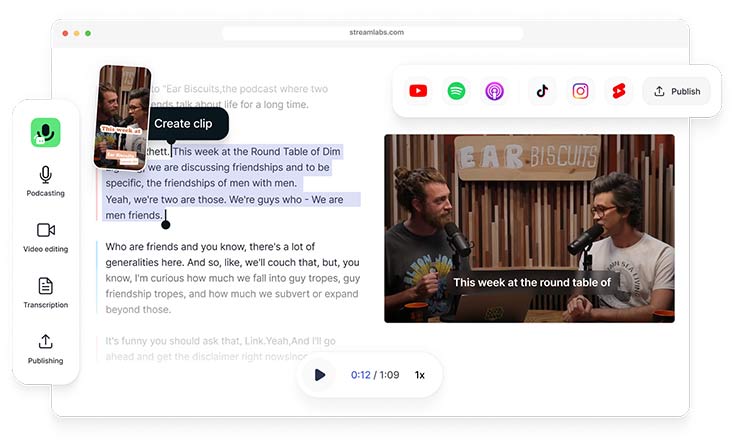Open the Podcasting section

pyautogui.click(x=46, y=181)
